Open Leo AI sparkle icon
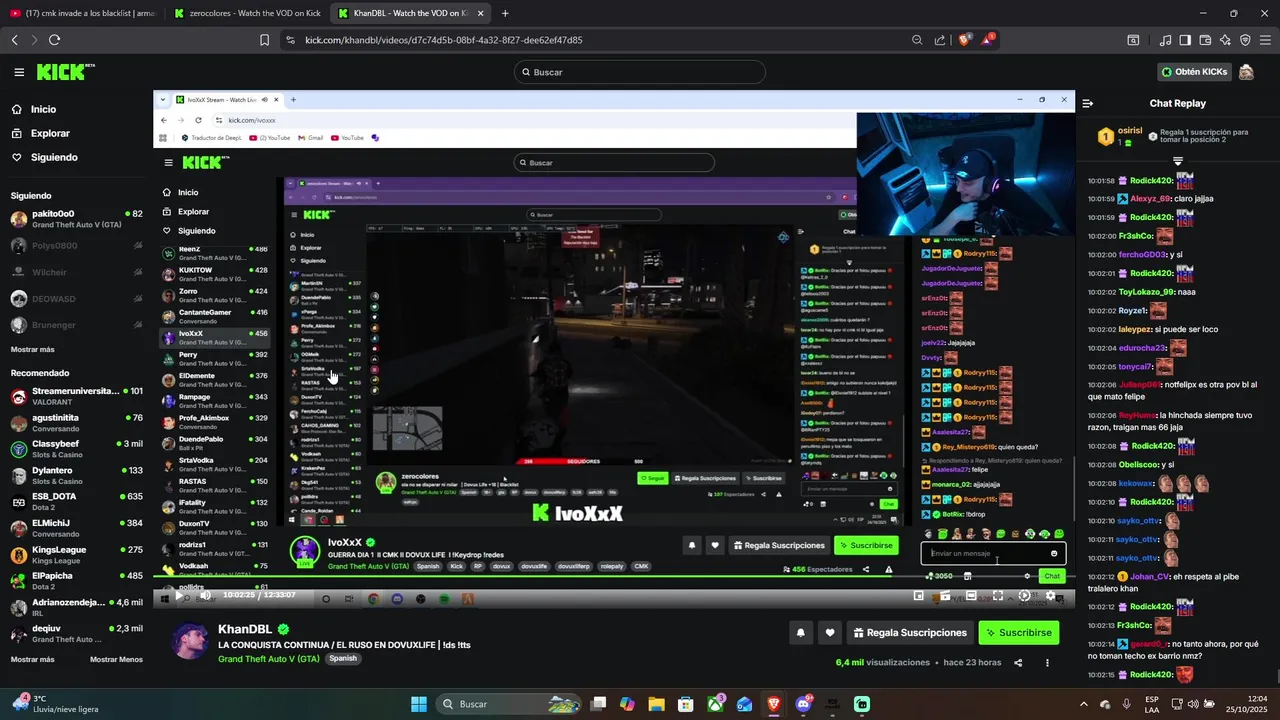The width and height of the screenshot is (1280, 720). point(1225,40)
